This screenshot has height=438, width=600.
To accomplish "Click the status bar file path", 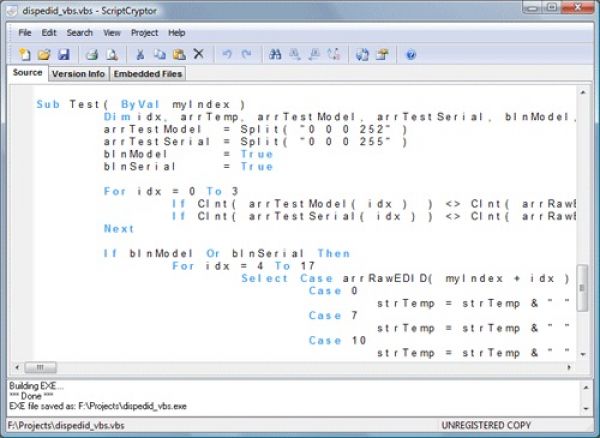I will pos(66,425).
